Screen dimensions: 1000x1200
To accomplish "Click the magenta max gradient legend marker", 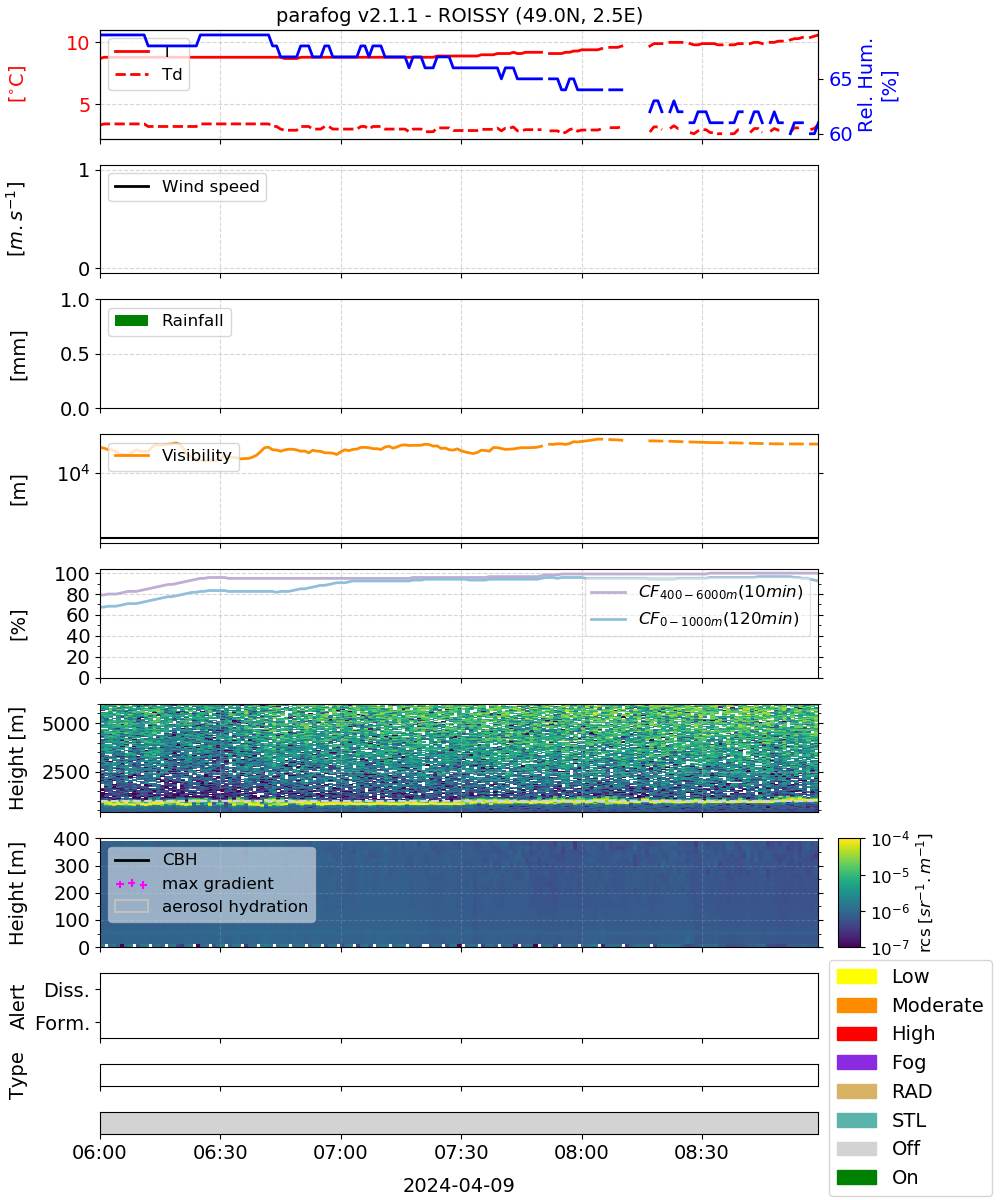I will point(132,884).
